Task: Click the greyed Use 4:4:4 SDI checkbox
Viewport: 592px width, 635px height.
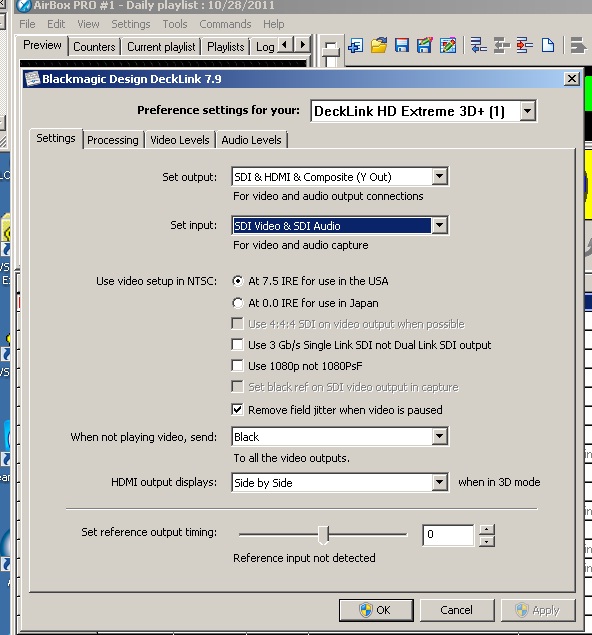Action: click(x=237, y=324)
